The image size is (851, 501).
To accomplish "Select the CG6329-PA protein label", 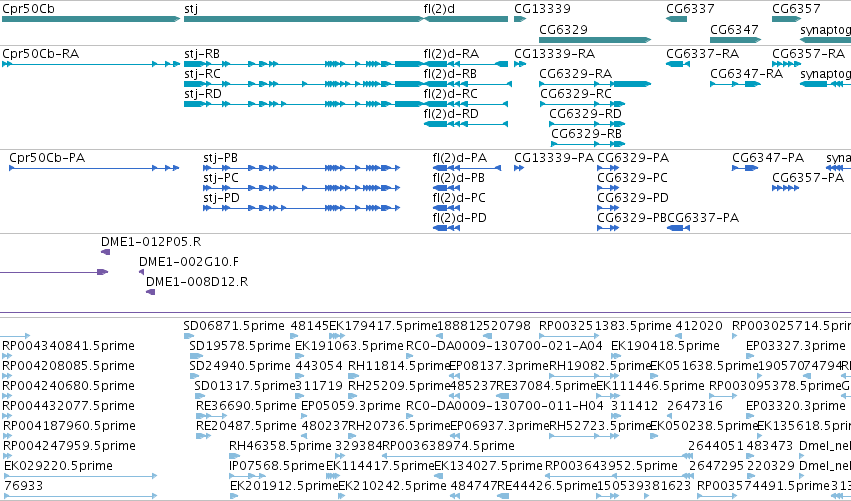I will [633, 158].
